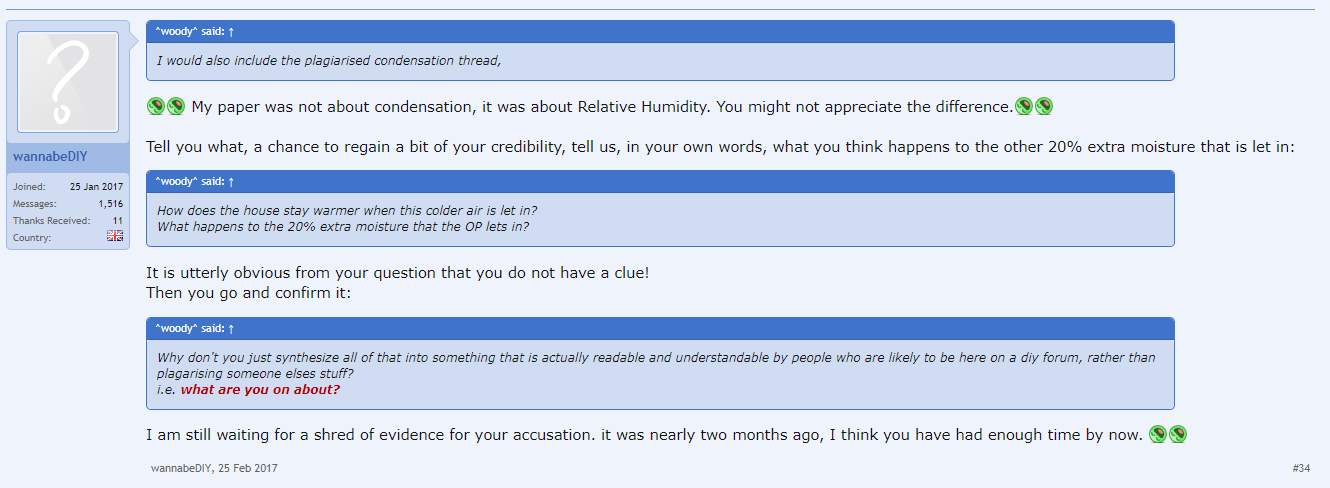Click the wannabeDIY author name in post footer
Image resolution: width=1330 pixels, height=488 pixels.
[180, 468]
